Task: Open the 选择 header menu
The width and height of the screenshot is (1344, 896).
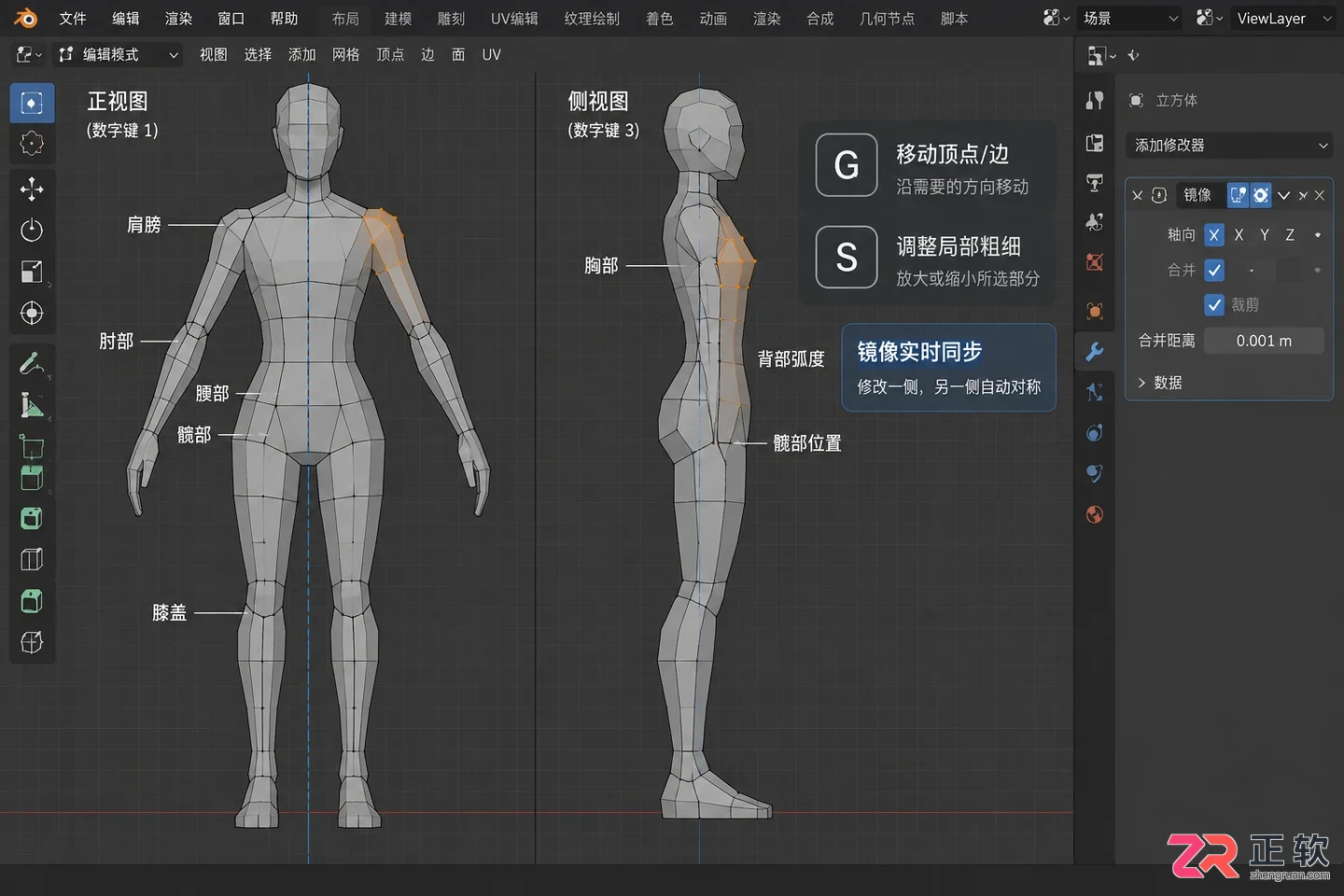Action: 258,55
